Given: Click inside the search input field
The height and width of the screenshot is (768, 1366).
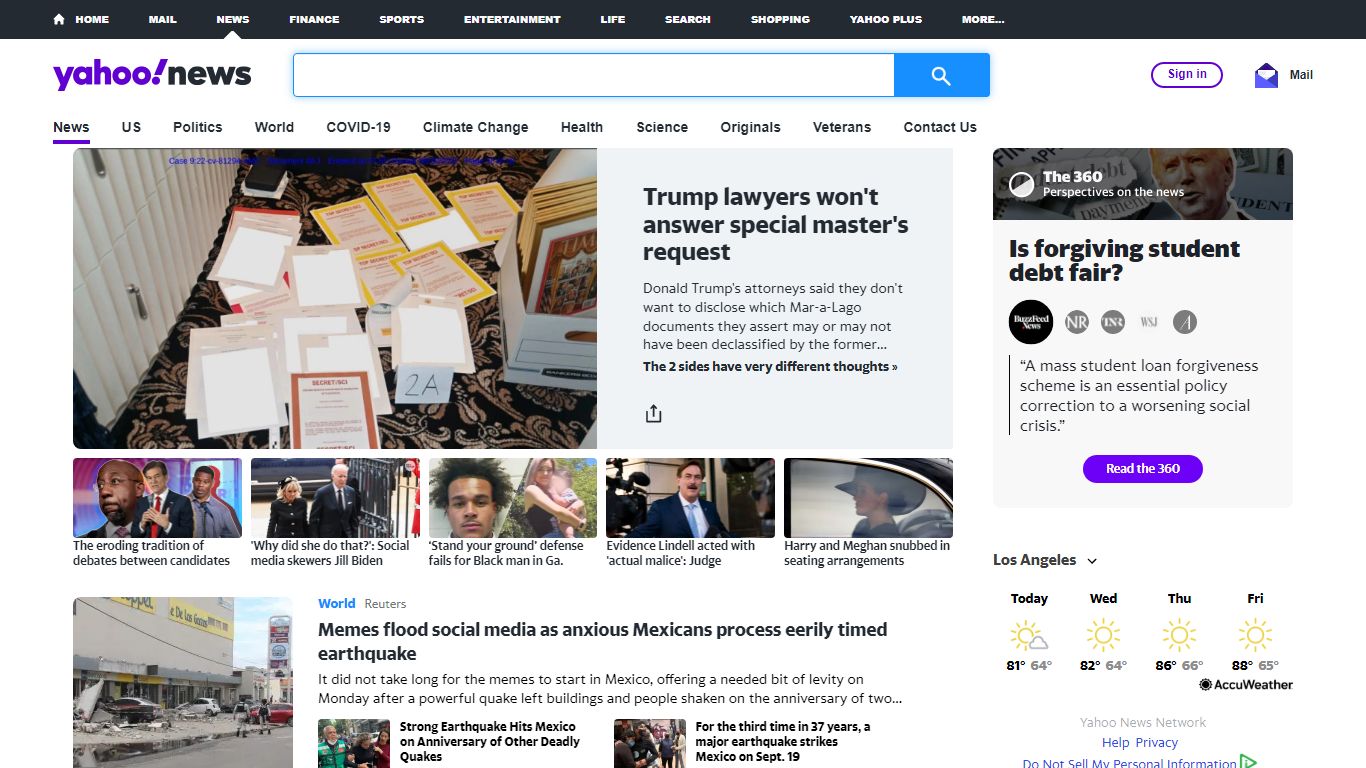Looking at the screenshot, I should click(x=593, y=75).
